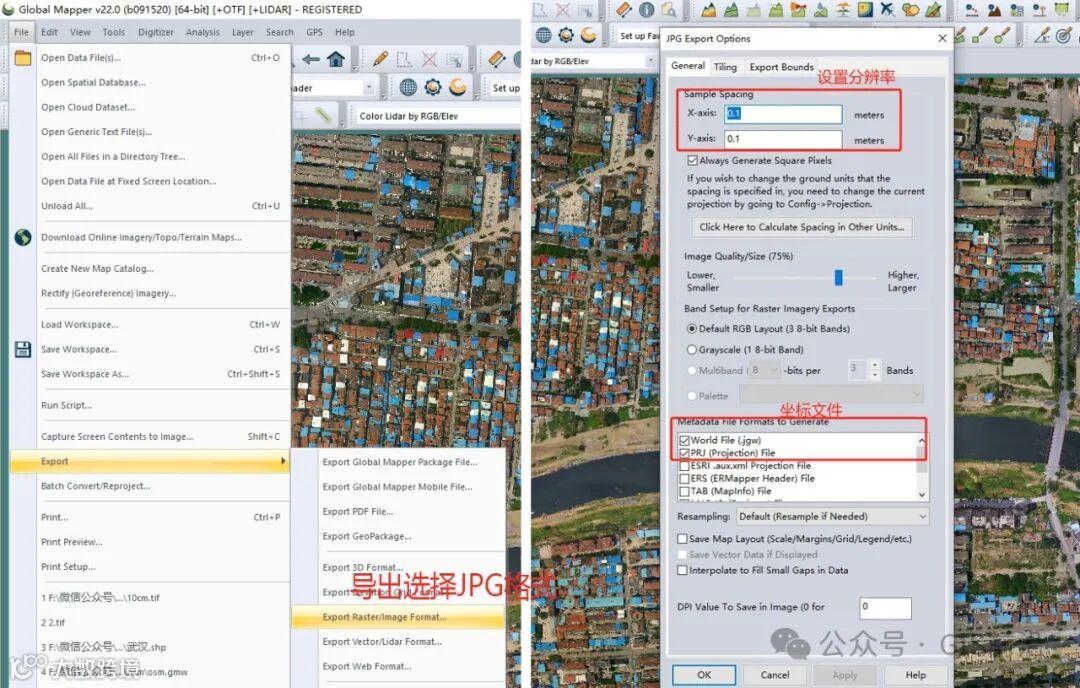1080x688 pixels.
Task: Click the Help button in the dialog
Action: coord(915,675)
